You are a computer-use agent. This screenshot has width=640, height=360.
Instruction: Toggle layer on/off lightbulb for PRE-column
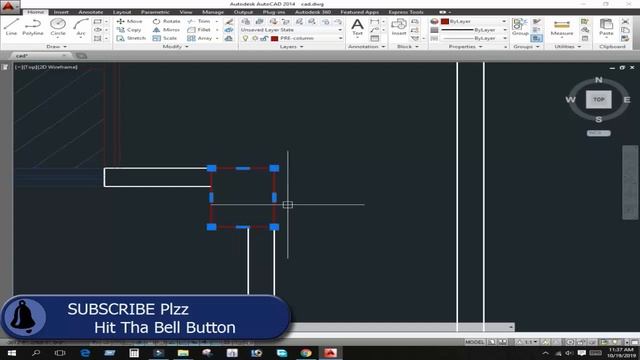[x=245, y=38]
